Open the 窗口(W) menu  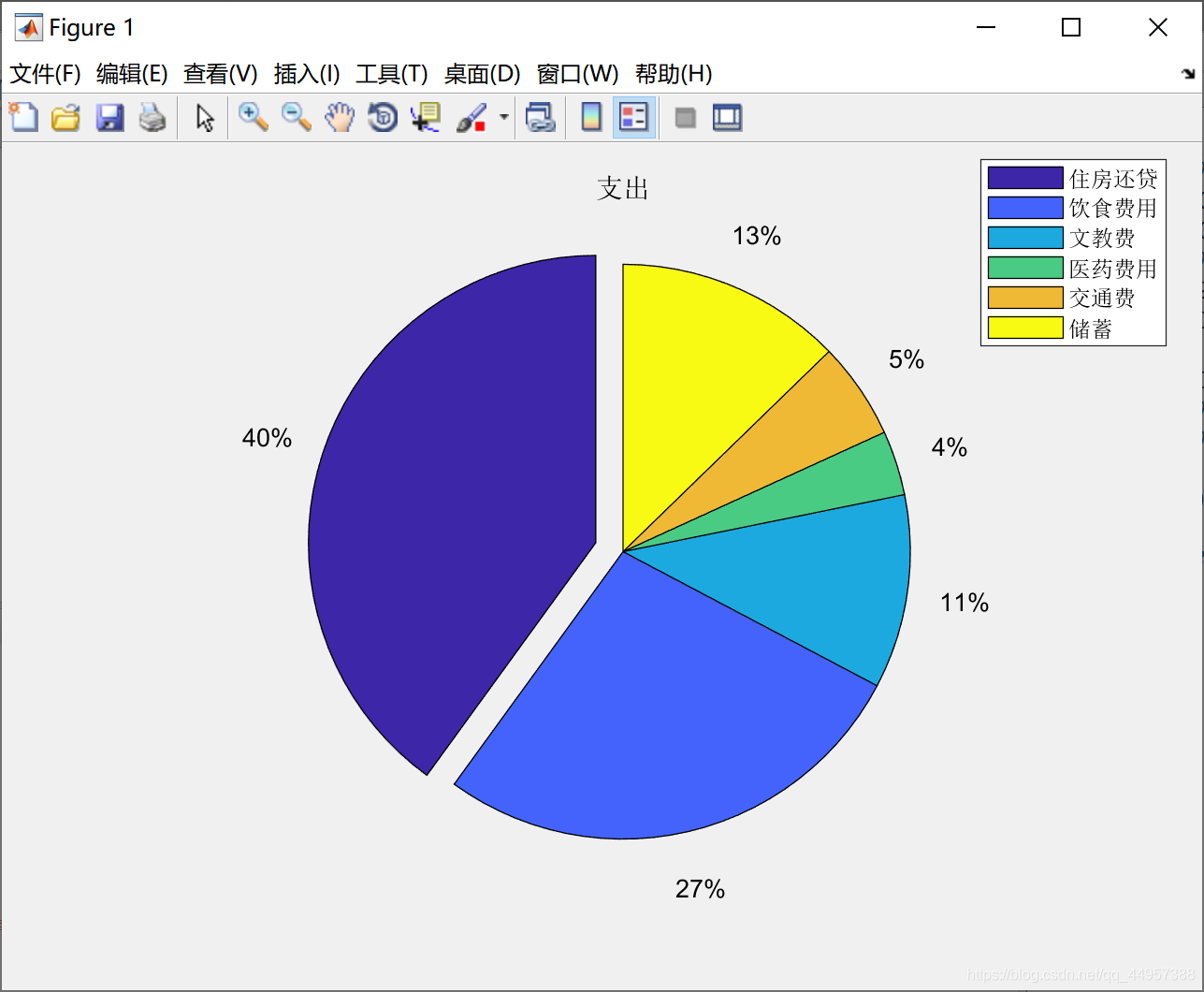pos(577,74)
